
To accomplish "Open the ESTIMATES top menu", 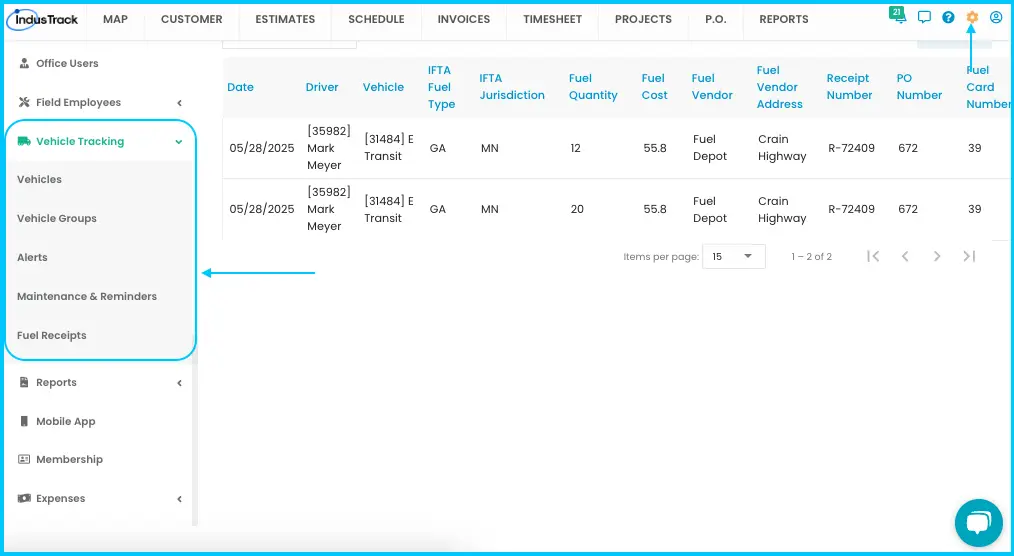I will point(285,19).
